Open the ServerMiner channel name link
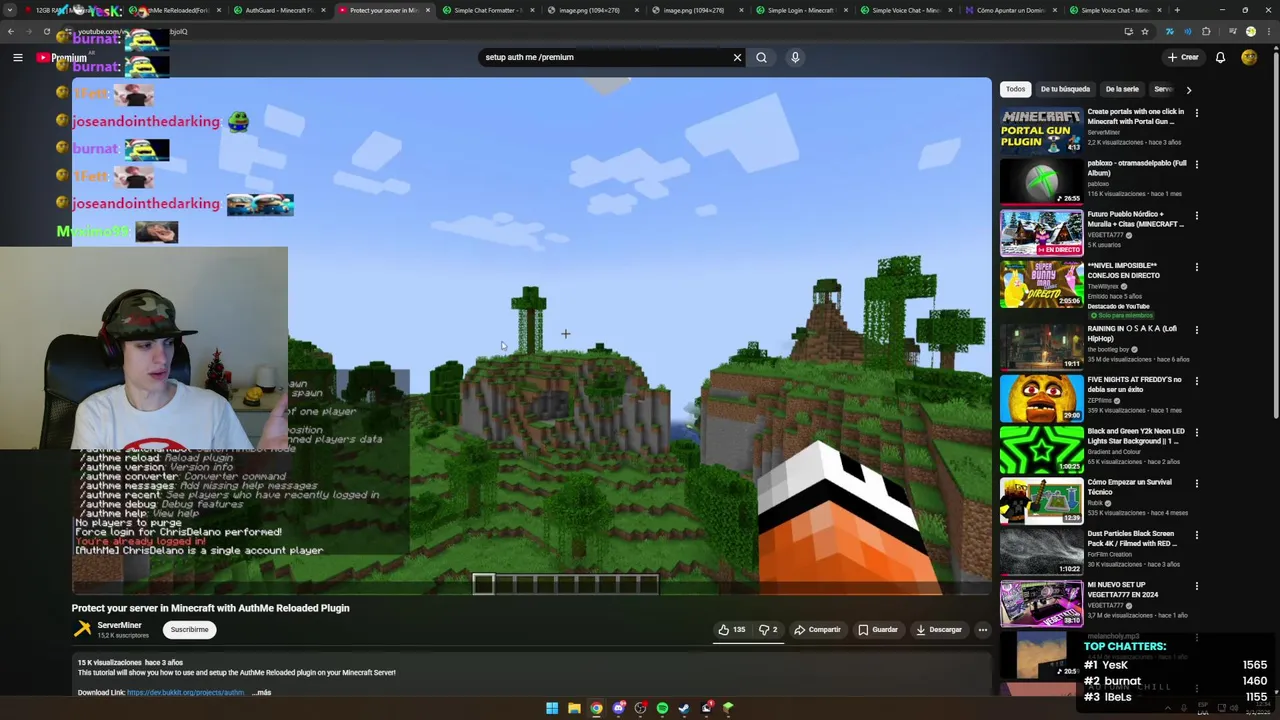Image resolution: width=1280 pixels, height=720 pixels. coord(119,625)
